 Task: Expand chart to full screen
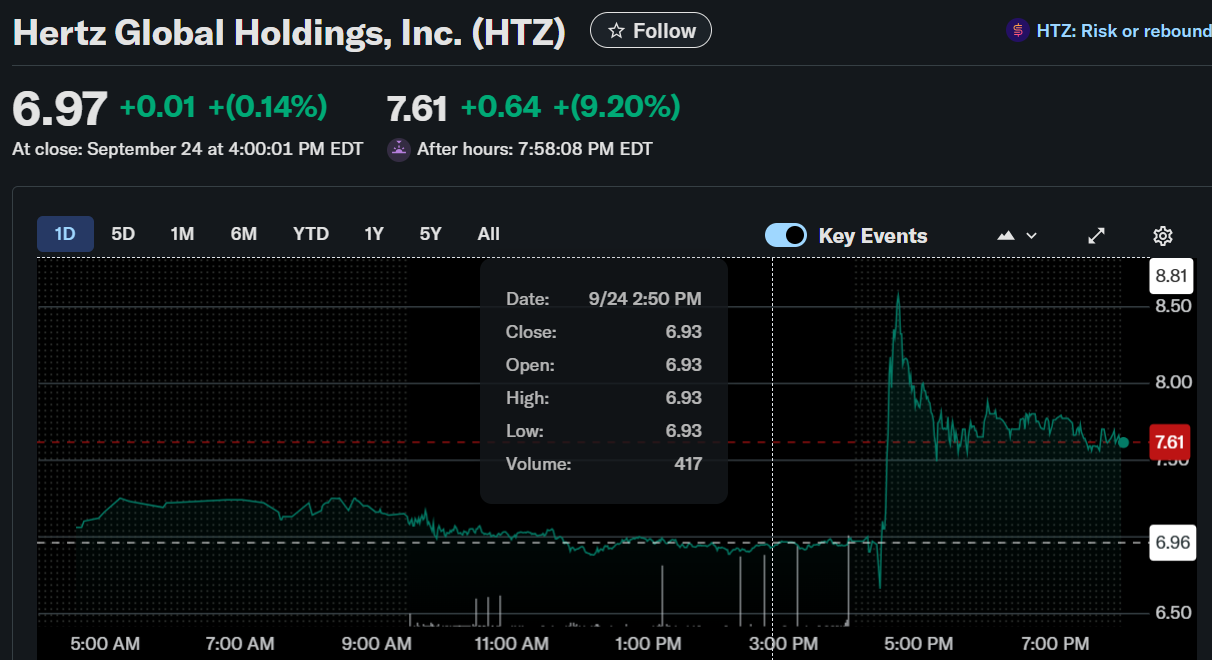(1097, 236)
